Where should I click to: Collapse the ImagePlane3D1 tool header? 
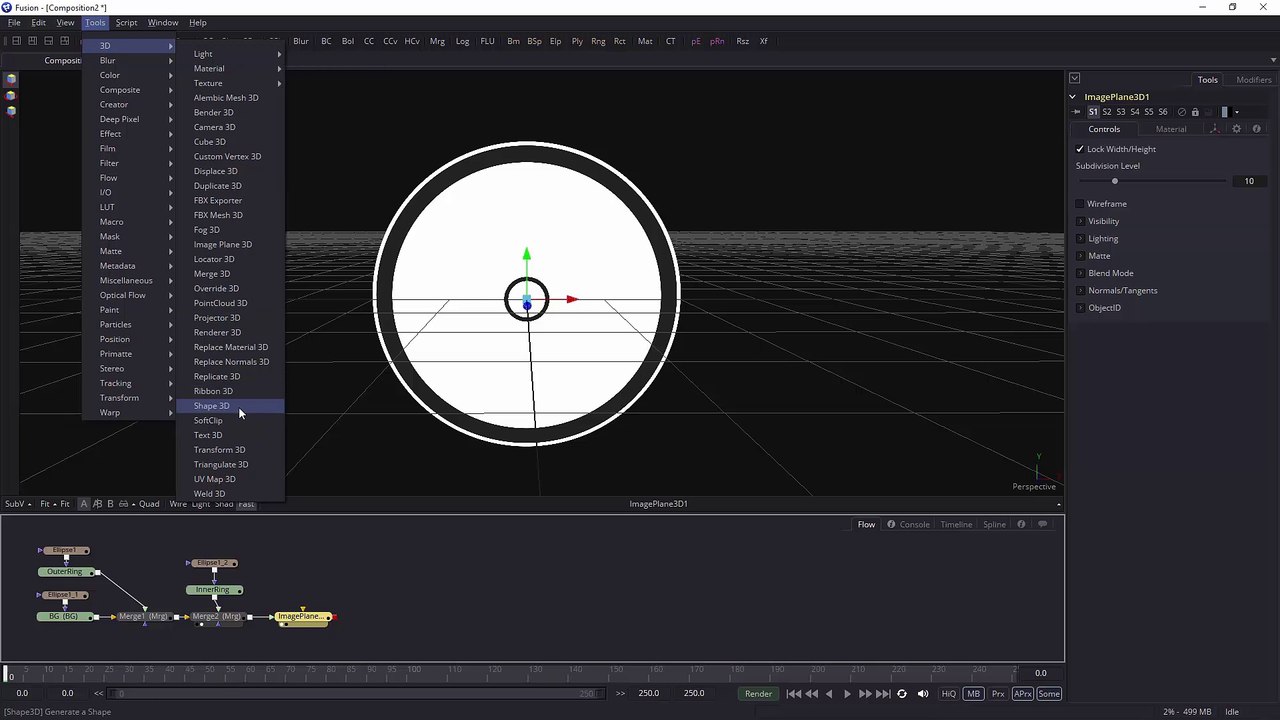tap(1073, 97)
